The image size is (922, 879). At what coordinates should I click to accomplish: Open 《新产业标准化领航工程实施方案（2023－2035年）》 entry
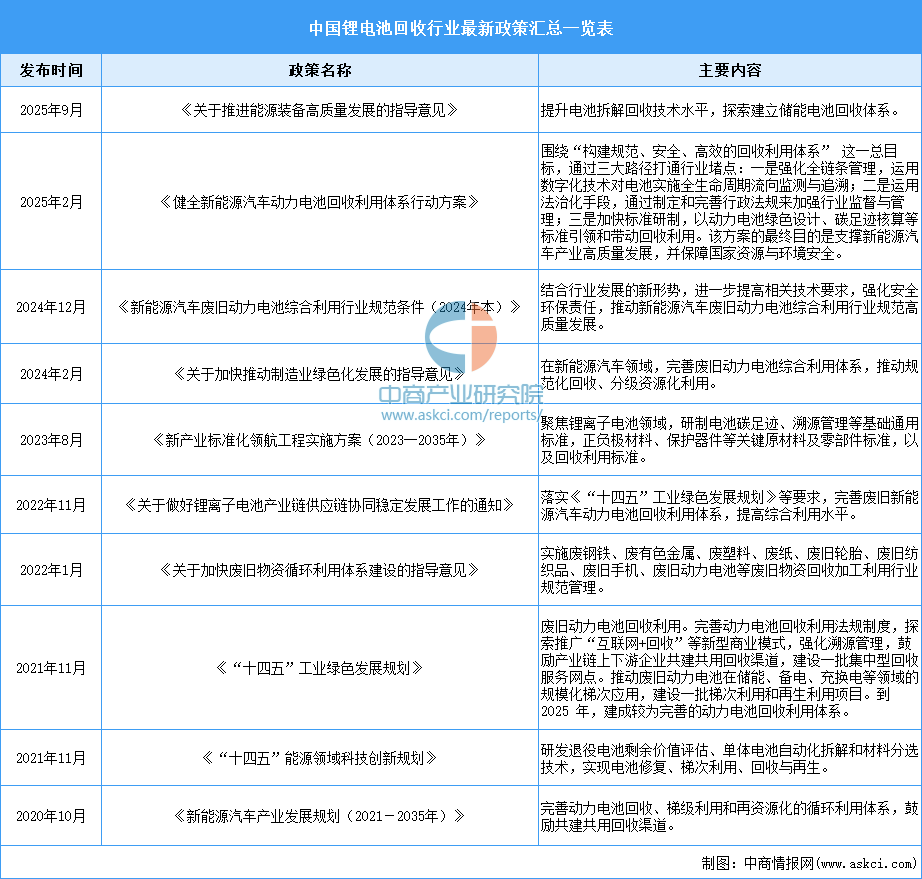point(320,439)
